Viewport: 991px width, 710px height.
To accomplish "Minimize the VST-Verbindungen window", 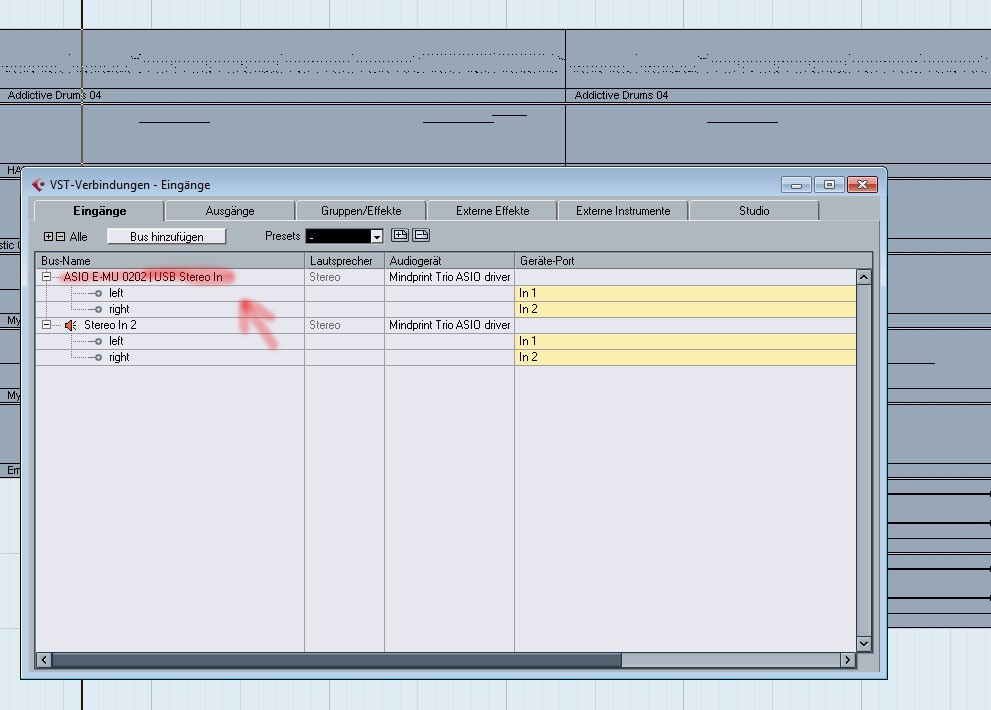I will coord(796,185).
